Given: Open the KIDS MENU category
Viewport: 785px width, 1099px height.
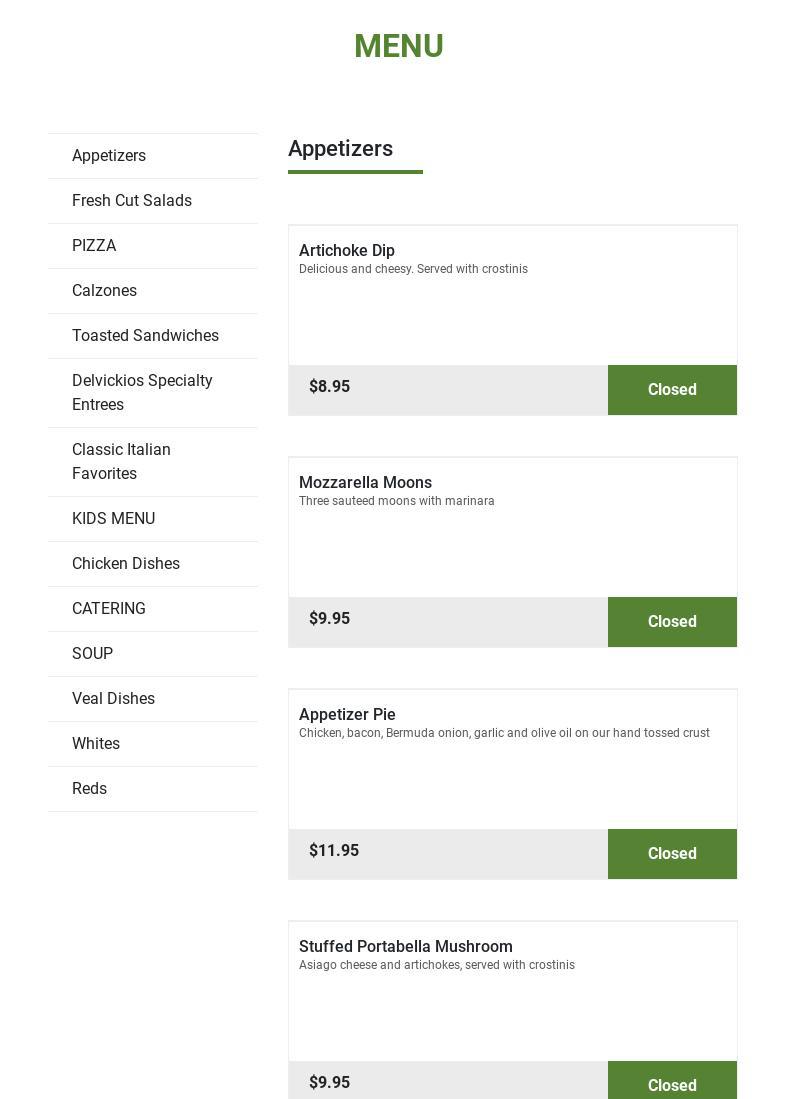Looking at the screenshot, I should [x=113, y=519].
